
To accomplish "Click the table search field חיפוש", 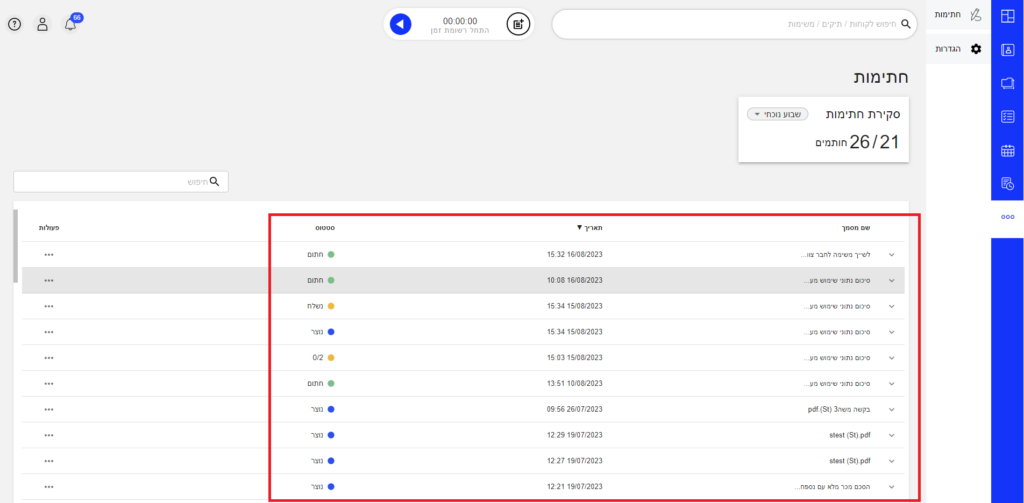I will point(121,182).
